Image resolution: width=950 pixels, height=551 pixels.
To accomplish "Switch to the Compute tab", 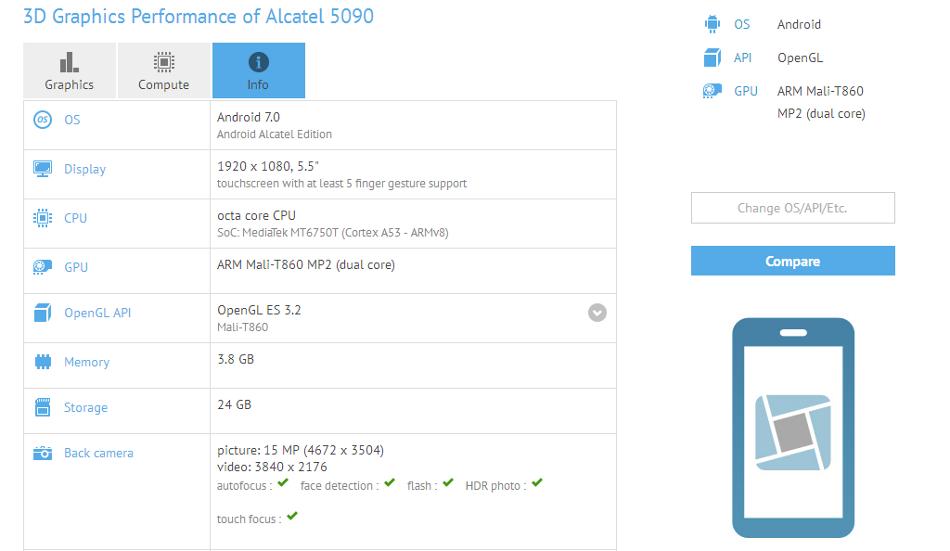I will [x=164, y=70].
